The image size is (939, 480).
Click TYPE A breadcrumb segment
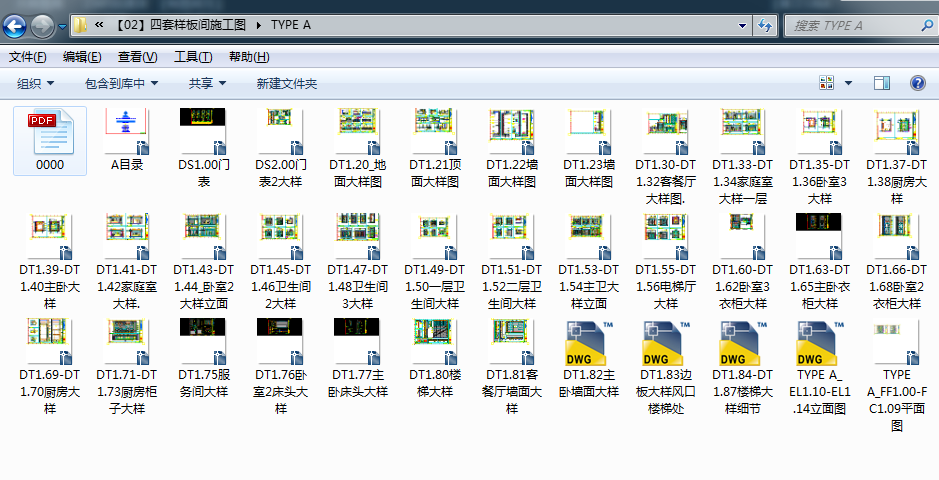pyautogui.click(x=290, y=25)
